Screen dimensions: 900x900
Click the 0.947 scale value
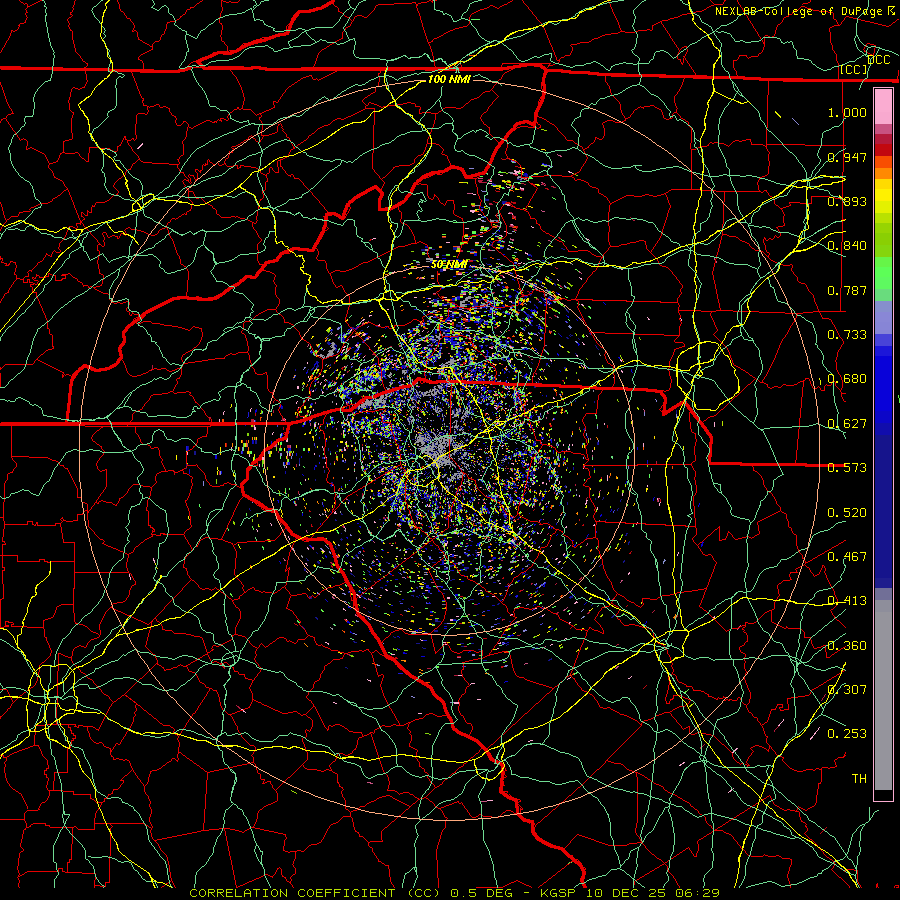pos(847,157)
